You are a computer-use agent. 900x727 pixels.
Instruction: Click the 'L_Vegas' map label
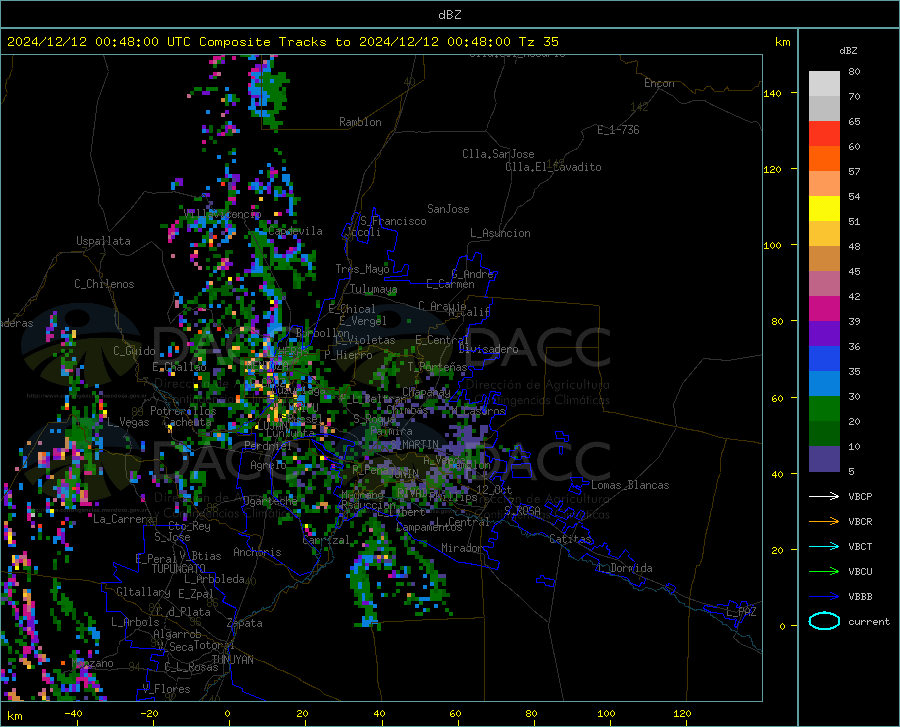point(128,422)
